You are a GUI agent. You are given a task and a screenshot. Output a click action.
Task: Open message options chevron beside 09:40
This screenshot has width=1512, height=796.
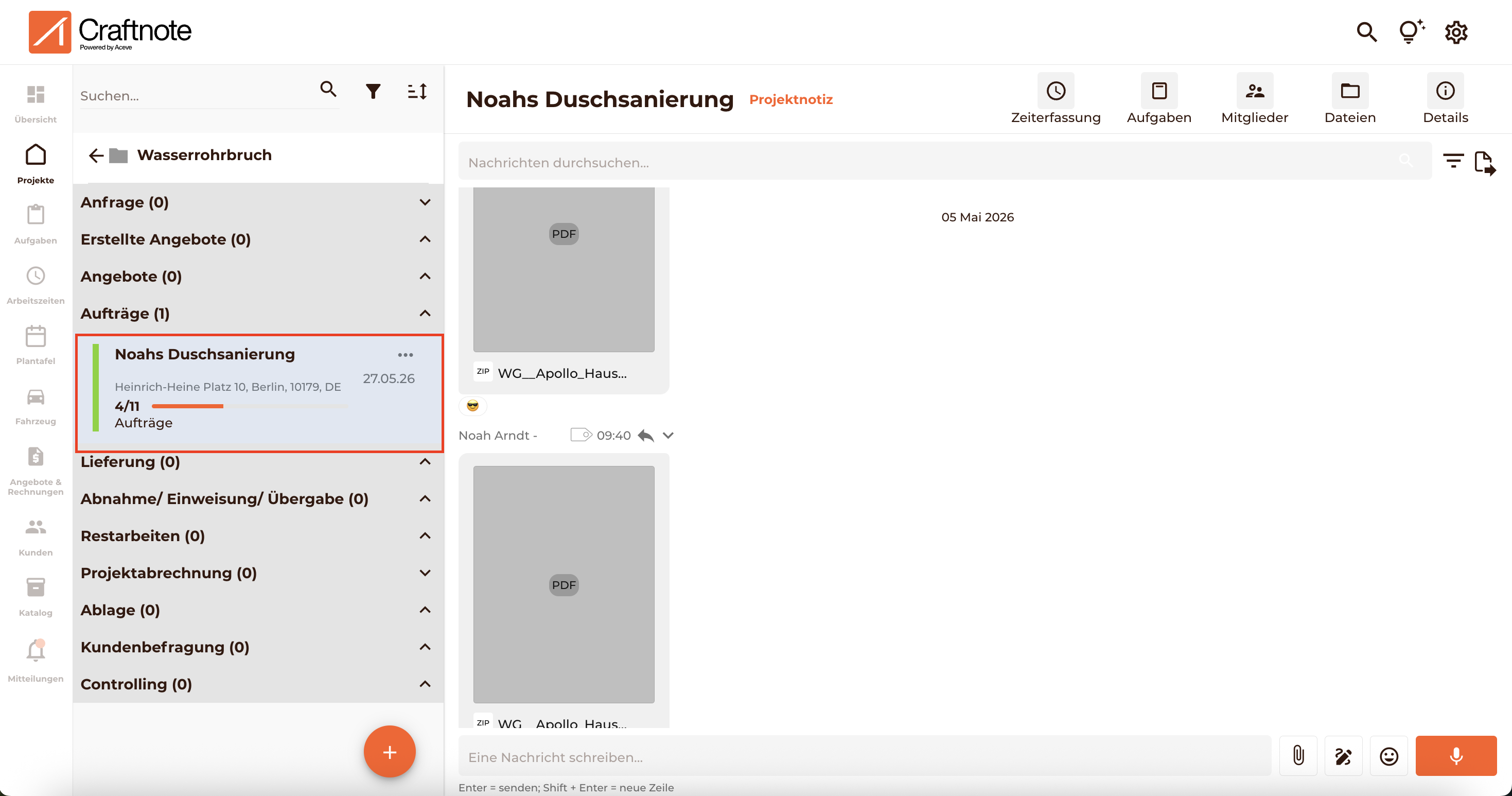click(x=668, y=436)
